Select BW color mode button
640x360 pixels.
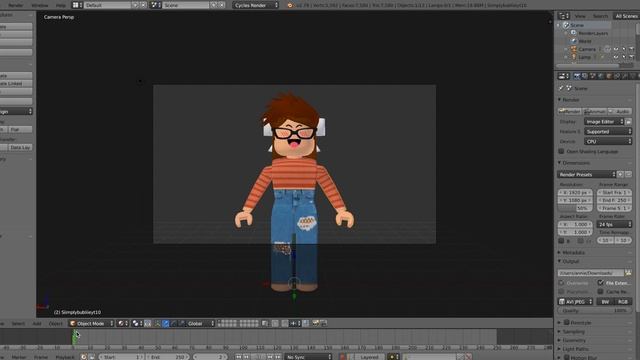coord(605,302)
